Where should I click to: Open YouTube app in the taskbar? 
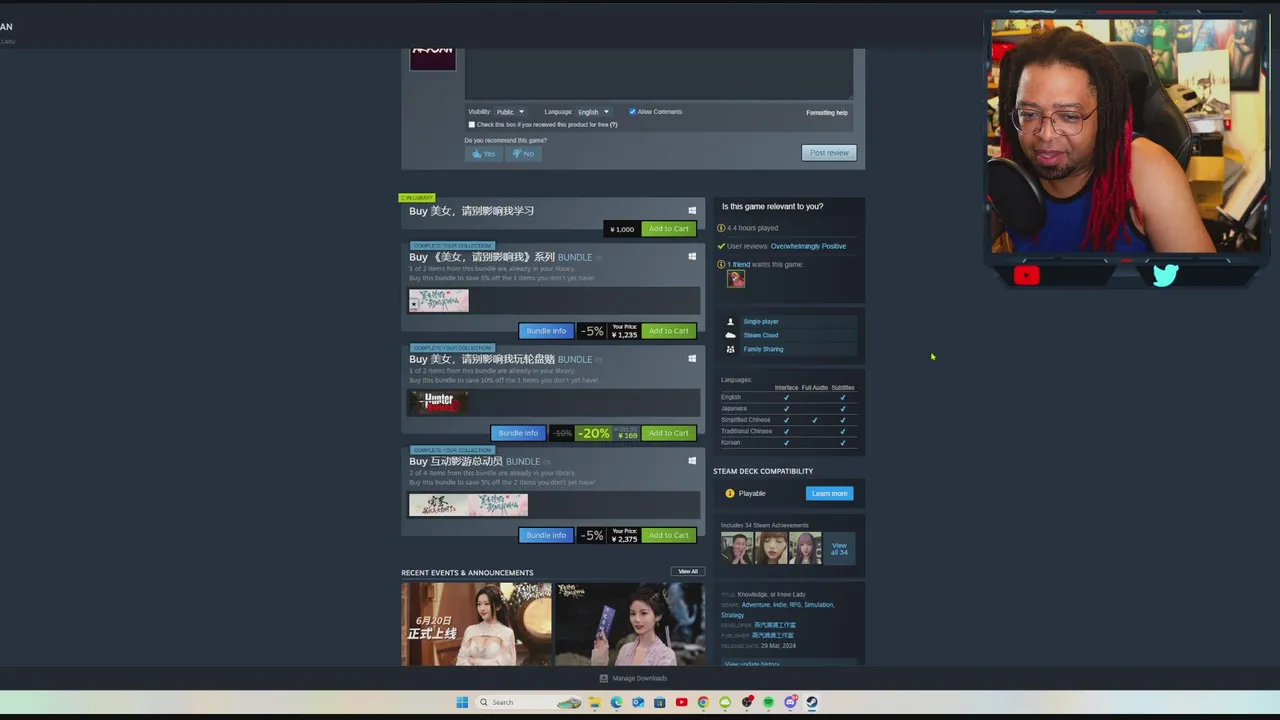pyautogui.click(x=681, y=702)
